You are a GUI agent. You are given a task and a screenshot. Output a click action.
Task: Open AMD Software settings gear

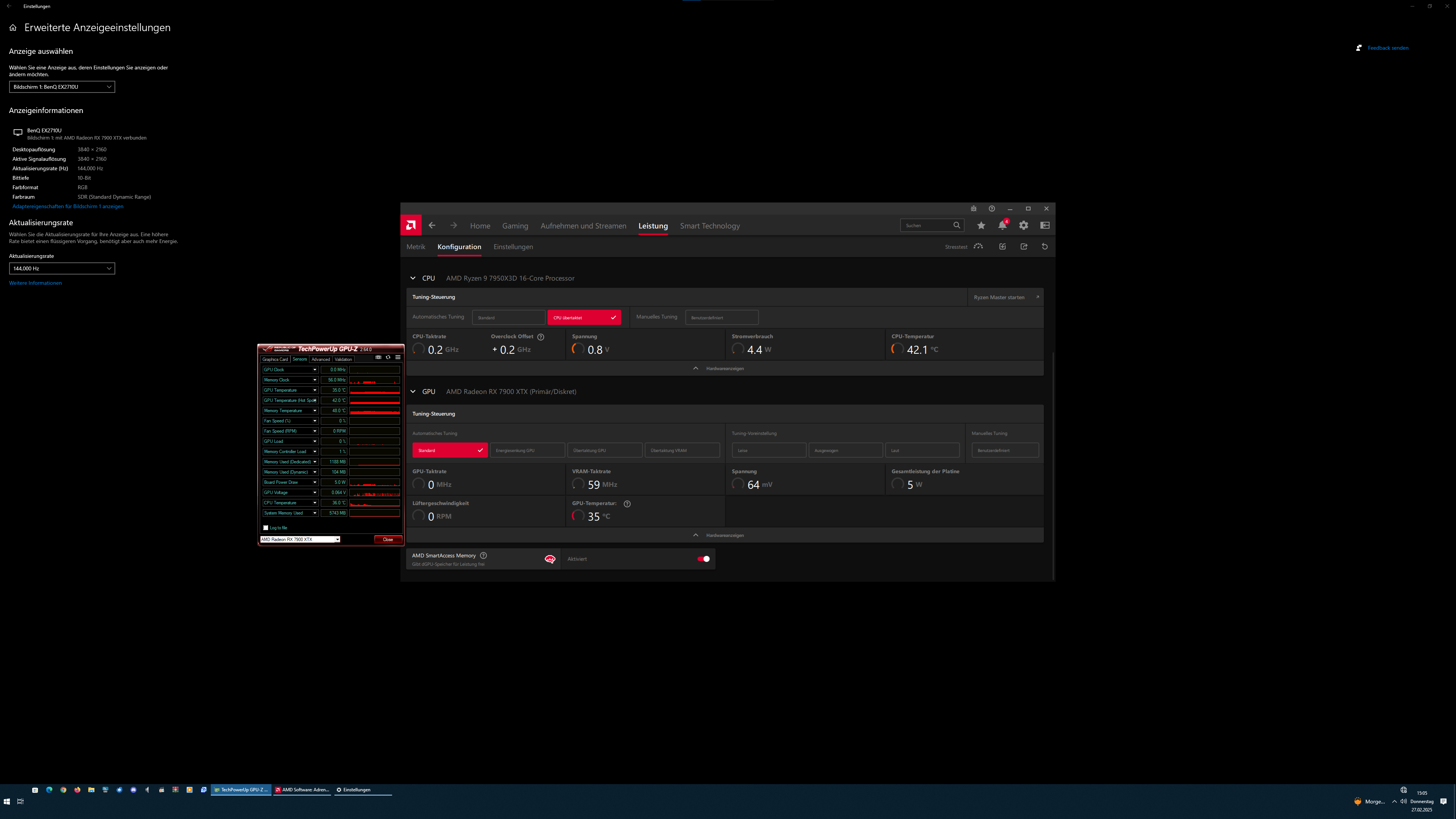(x=1024, y=226)
